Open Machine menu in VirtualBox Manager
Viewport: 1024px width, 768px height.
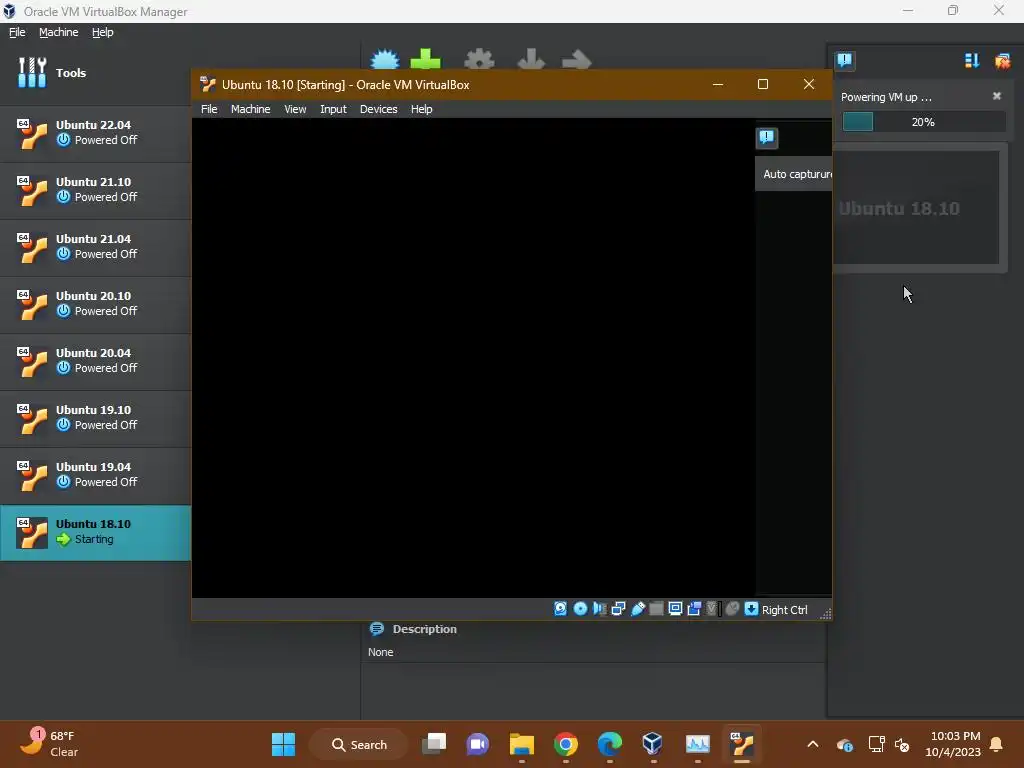(x=58, y=32)
